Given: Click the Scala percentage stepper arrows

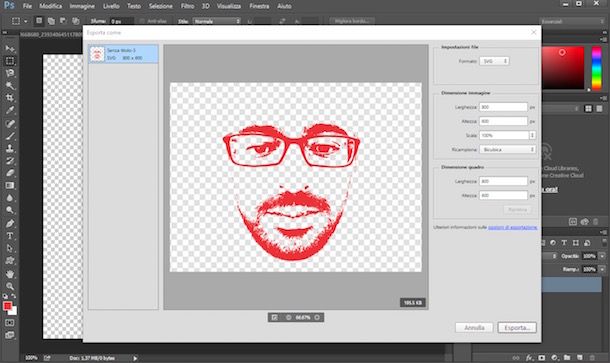Looking at the screenshot, I should tap(532, 135).
